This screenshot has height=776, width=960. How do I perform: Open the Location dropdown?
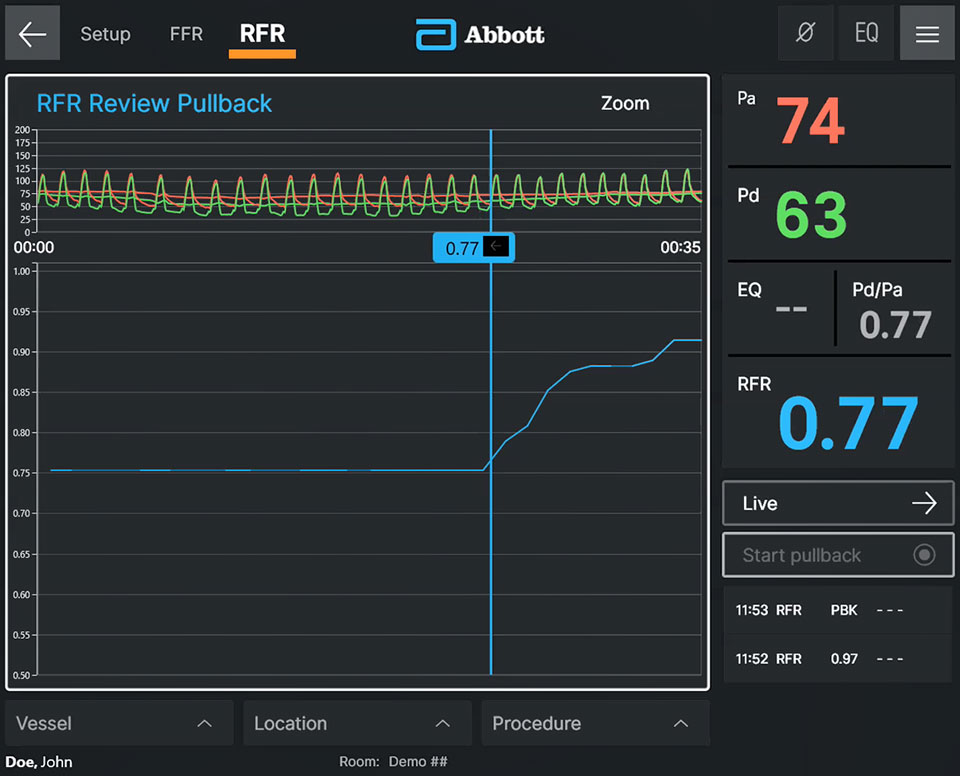coord(356,723)
